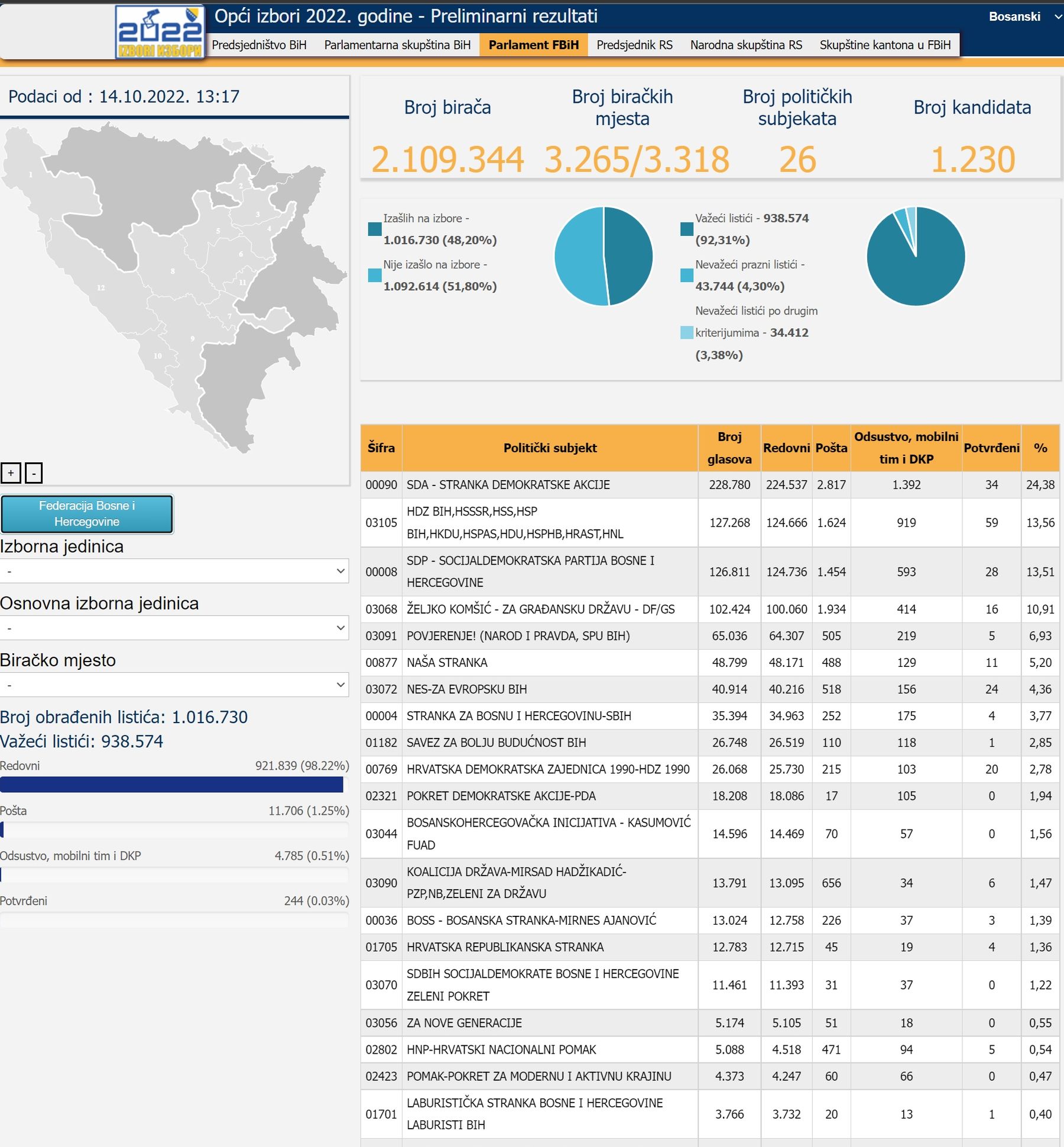Click the Redovni blue progress bar
The height and width of the screenshot is (1147, 1064).
[171, 785]
